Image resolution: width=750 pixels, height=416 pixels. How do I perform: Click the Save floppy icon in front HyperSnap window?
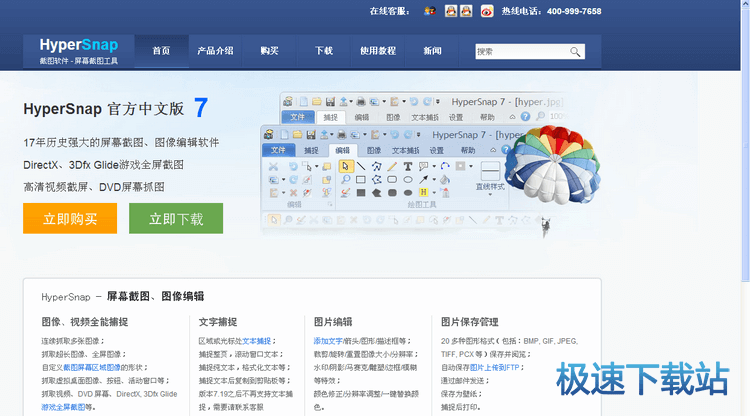(311, 135)
